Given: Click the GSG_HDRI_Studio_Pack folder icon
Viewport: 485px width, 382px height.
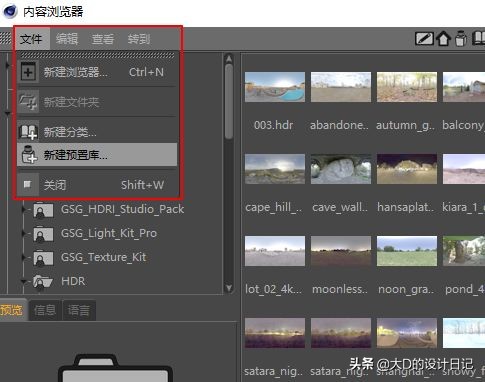Looking at the screenshot, I should [43, 210].
